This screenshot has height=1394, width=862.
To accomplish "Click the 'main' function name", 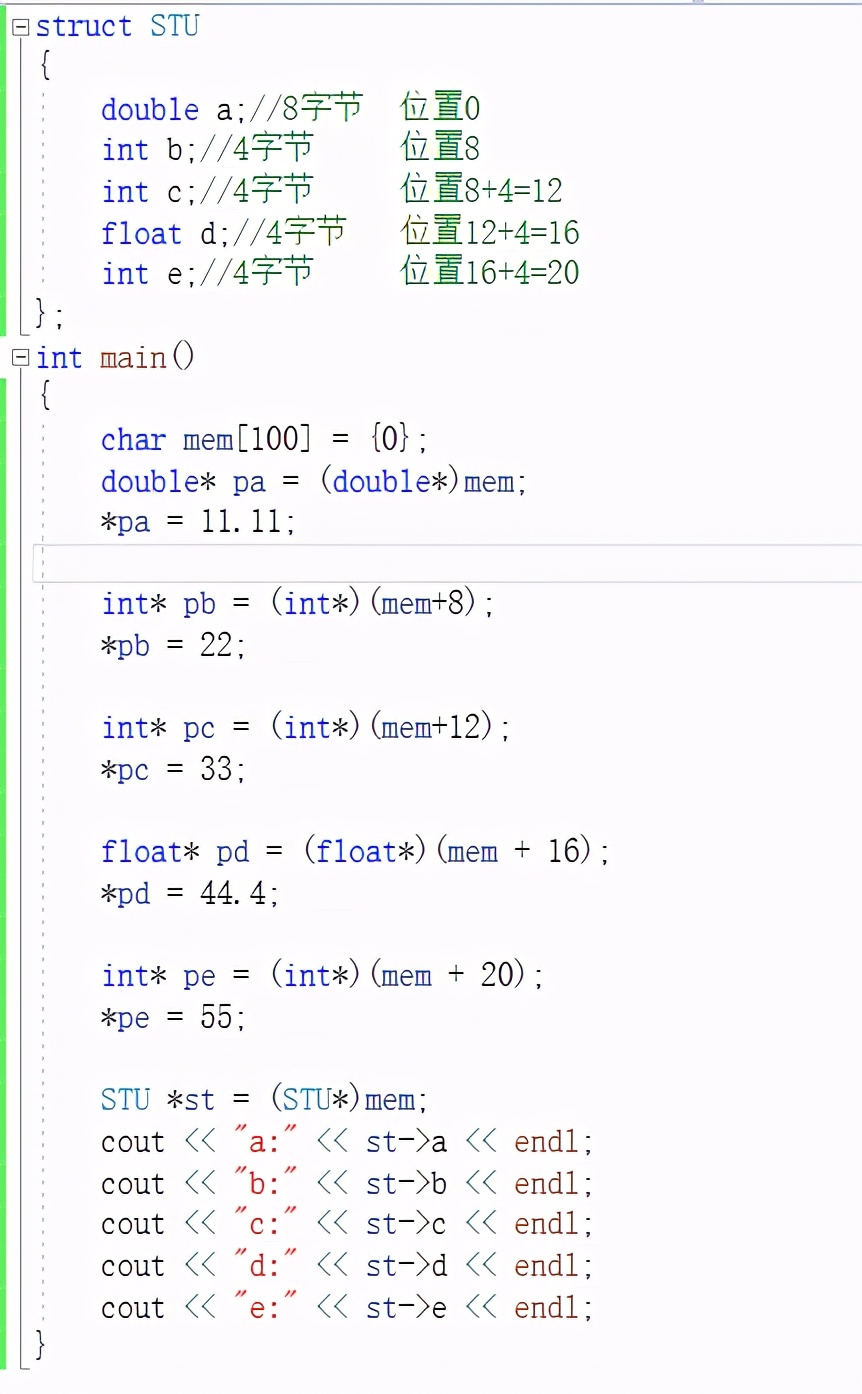I will tap(133, 357).
